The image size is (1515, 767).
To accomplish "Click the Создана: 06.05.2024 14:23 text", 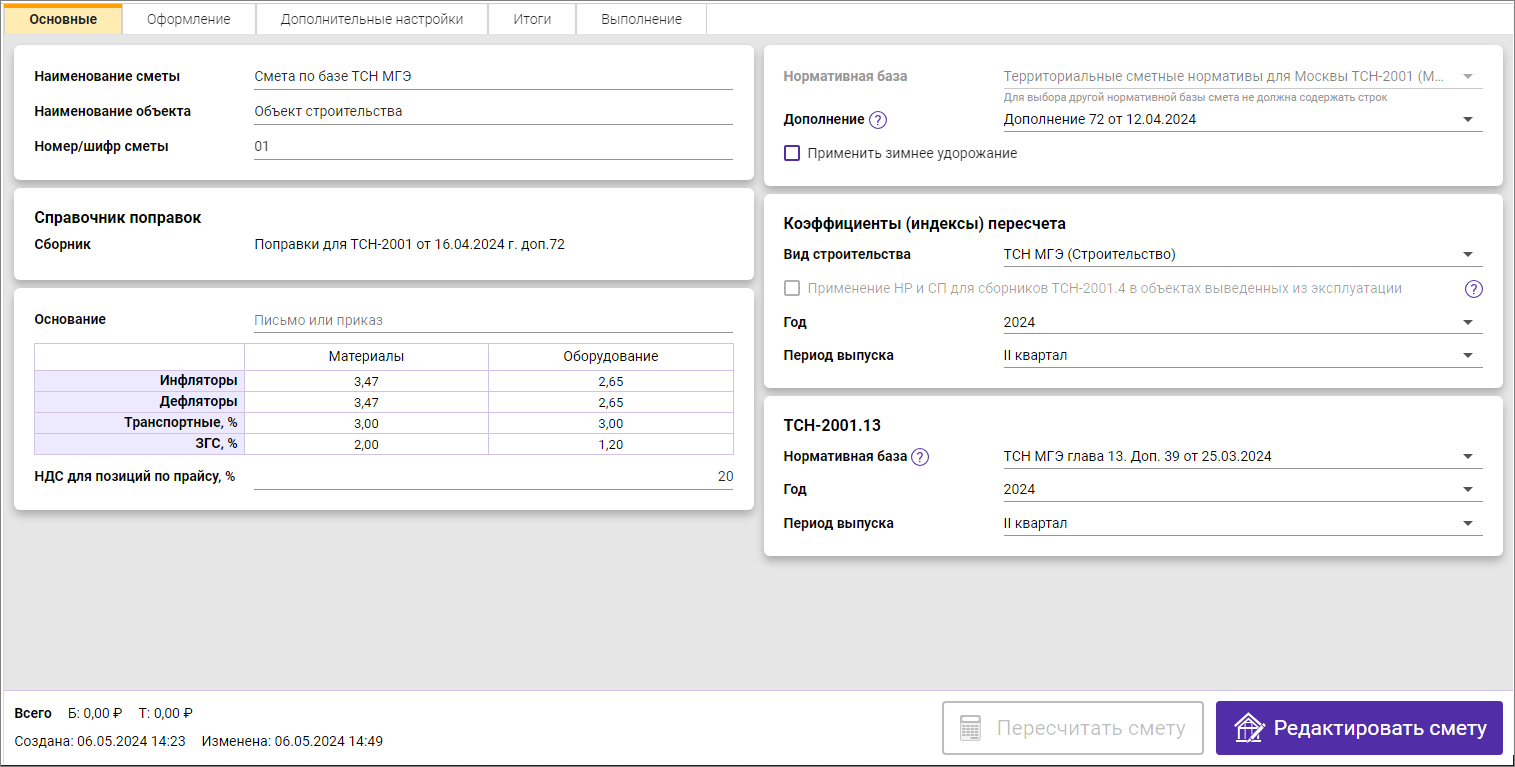I will click(x=100, y=742).
